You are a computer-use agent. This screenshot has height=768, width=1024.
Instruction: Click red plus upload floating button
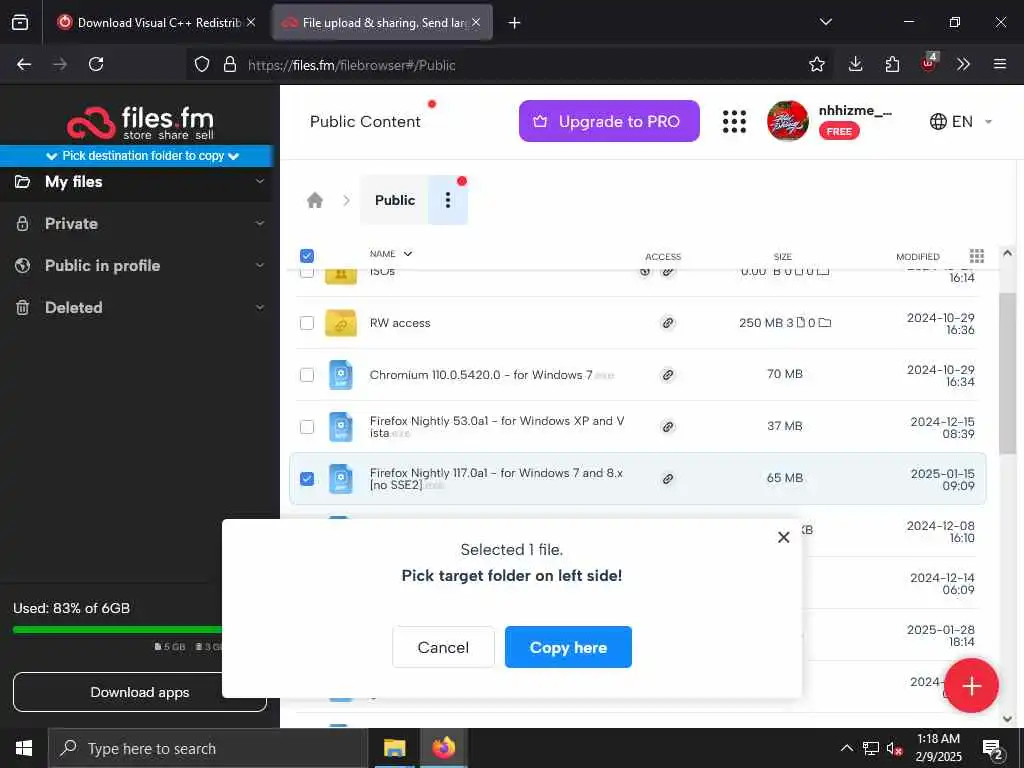click(971, 686)
